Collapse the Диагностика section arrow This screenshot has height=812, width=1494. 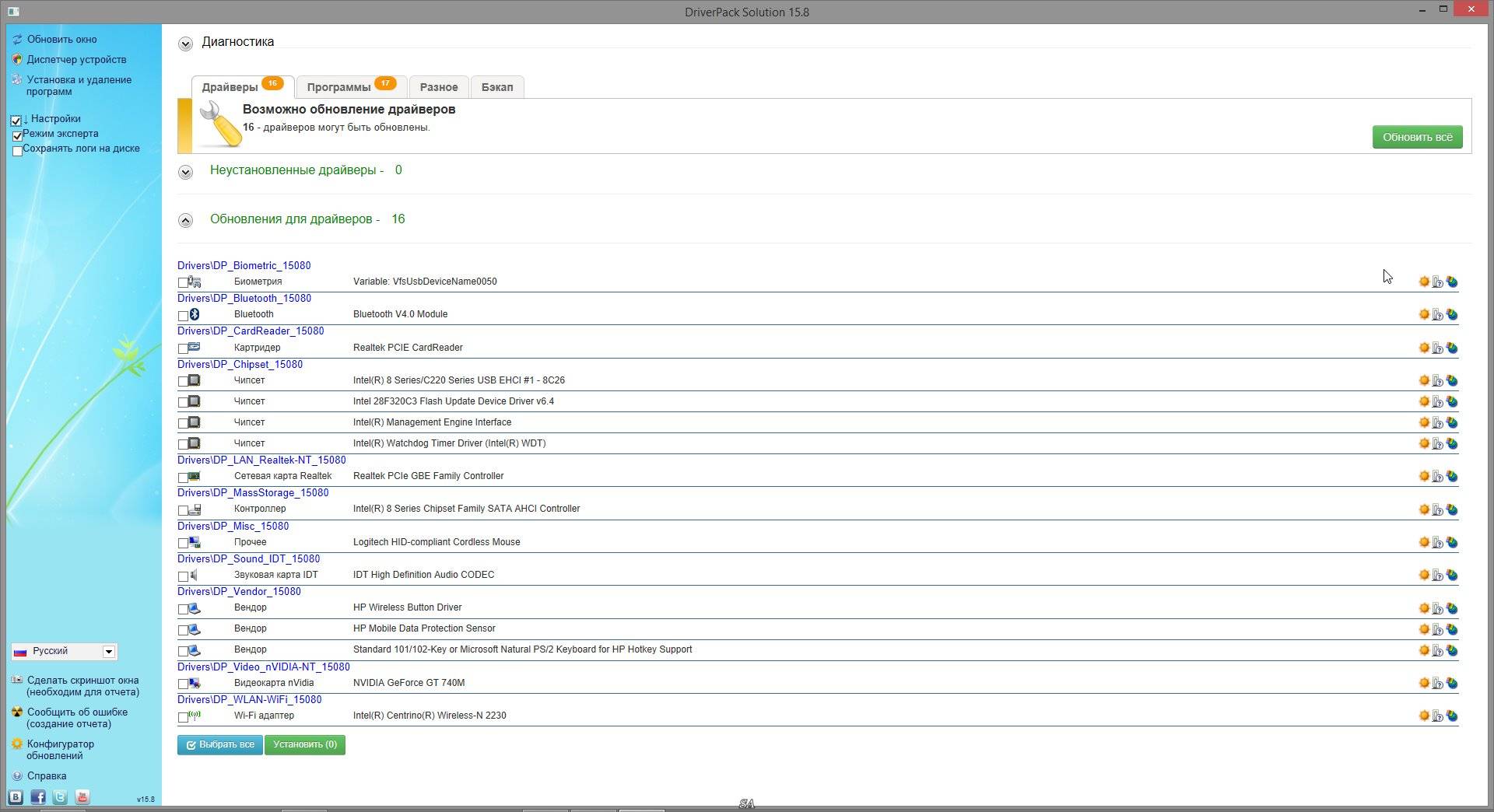point(185,44)
